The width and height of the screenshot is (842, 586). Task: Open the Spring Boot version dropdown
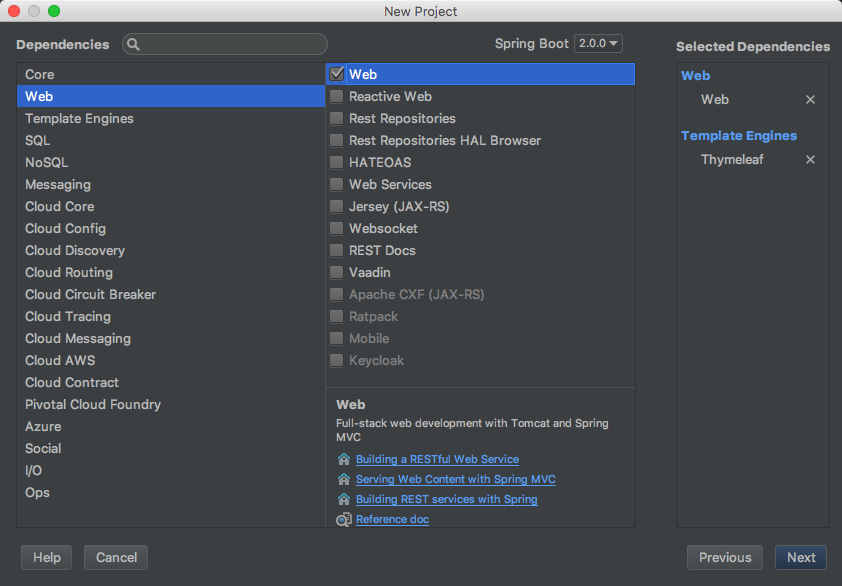[x=598, y=44]
